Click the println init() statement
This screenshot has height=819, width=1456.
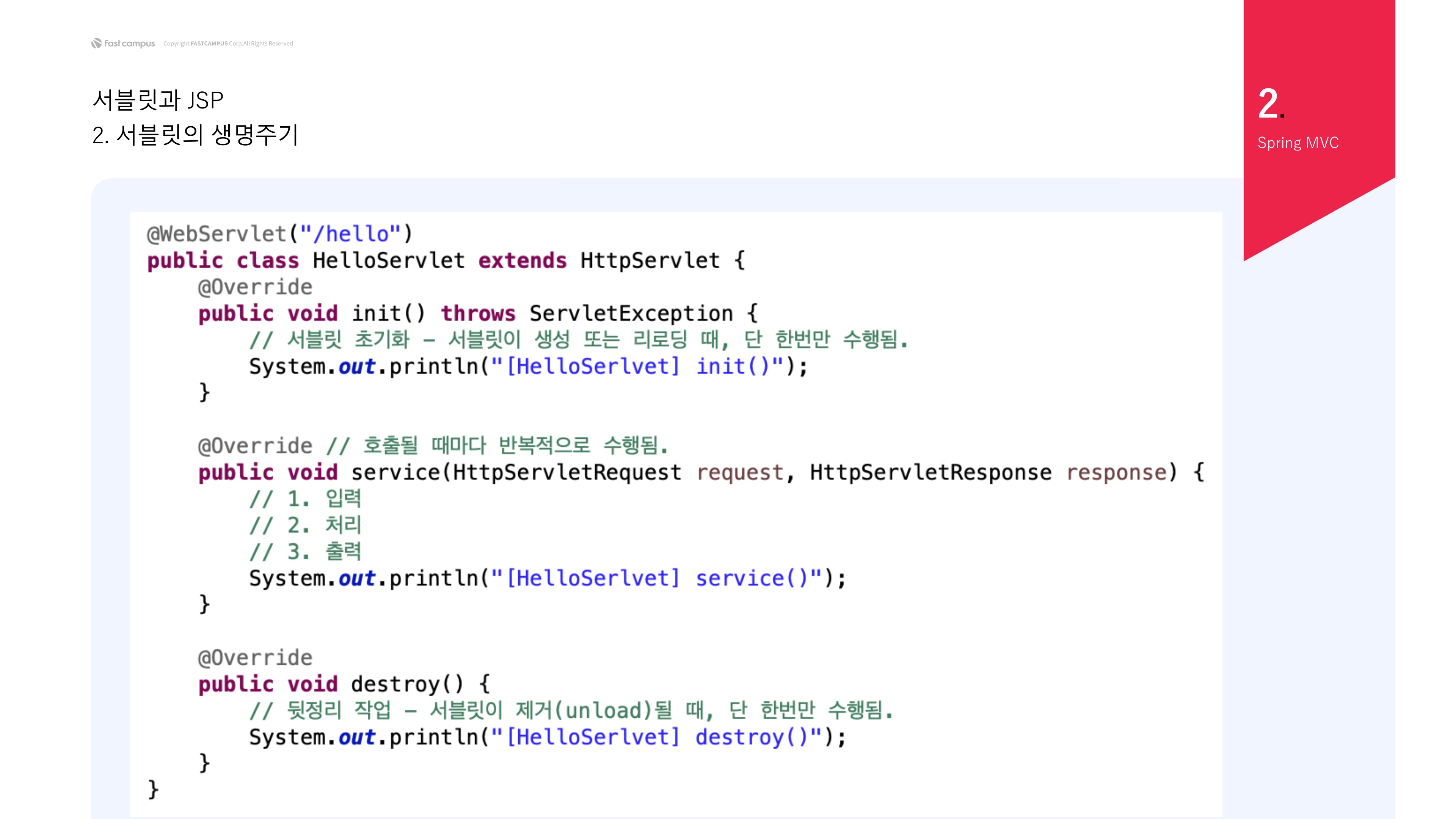(x=528, y=366)
